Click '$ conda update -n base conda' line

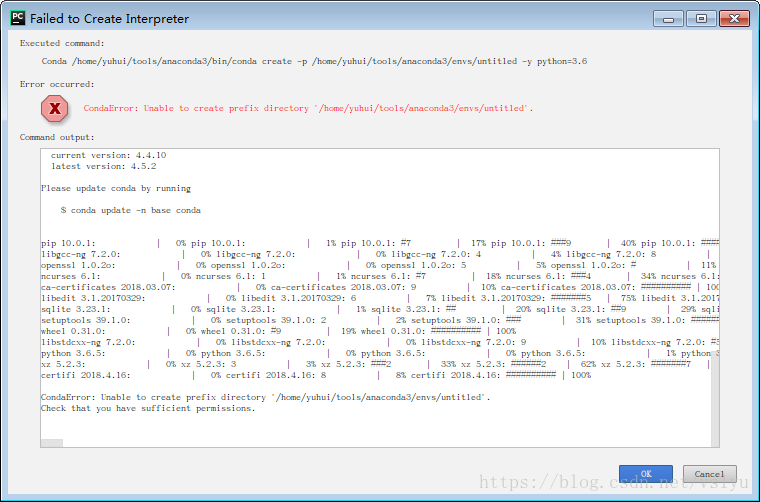click(x=130, y=210)
